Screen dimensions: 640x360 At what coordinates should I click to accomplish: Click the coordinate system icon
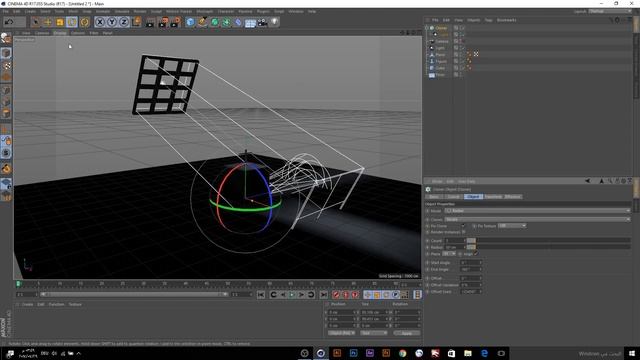[x=136, y=22]
